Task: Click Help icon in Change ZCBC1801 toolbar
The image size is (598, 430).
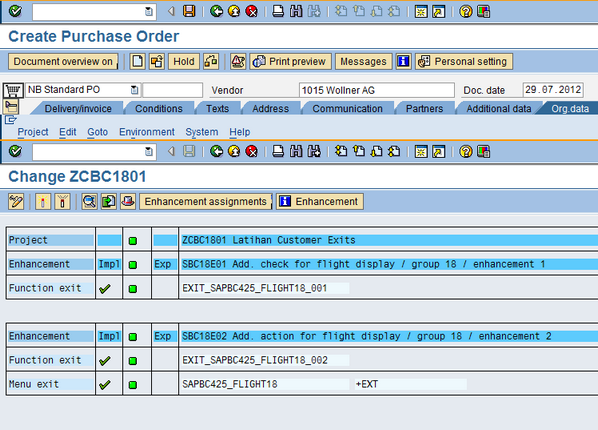Action: click(466, 151)
